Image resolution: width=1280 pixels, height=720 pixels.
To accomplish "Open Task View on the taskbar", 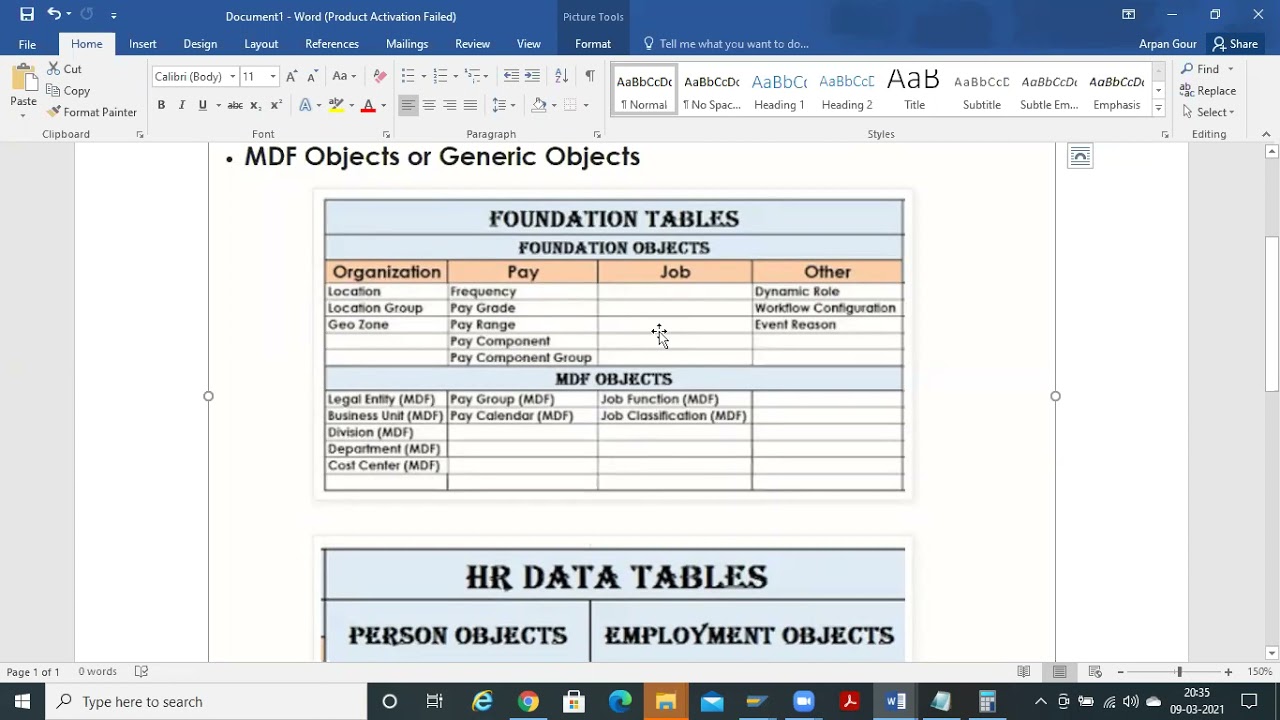I will [x=435, y=701].
